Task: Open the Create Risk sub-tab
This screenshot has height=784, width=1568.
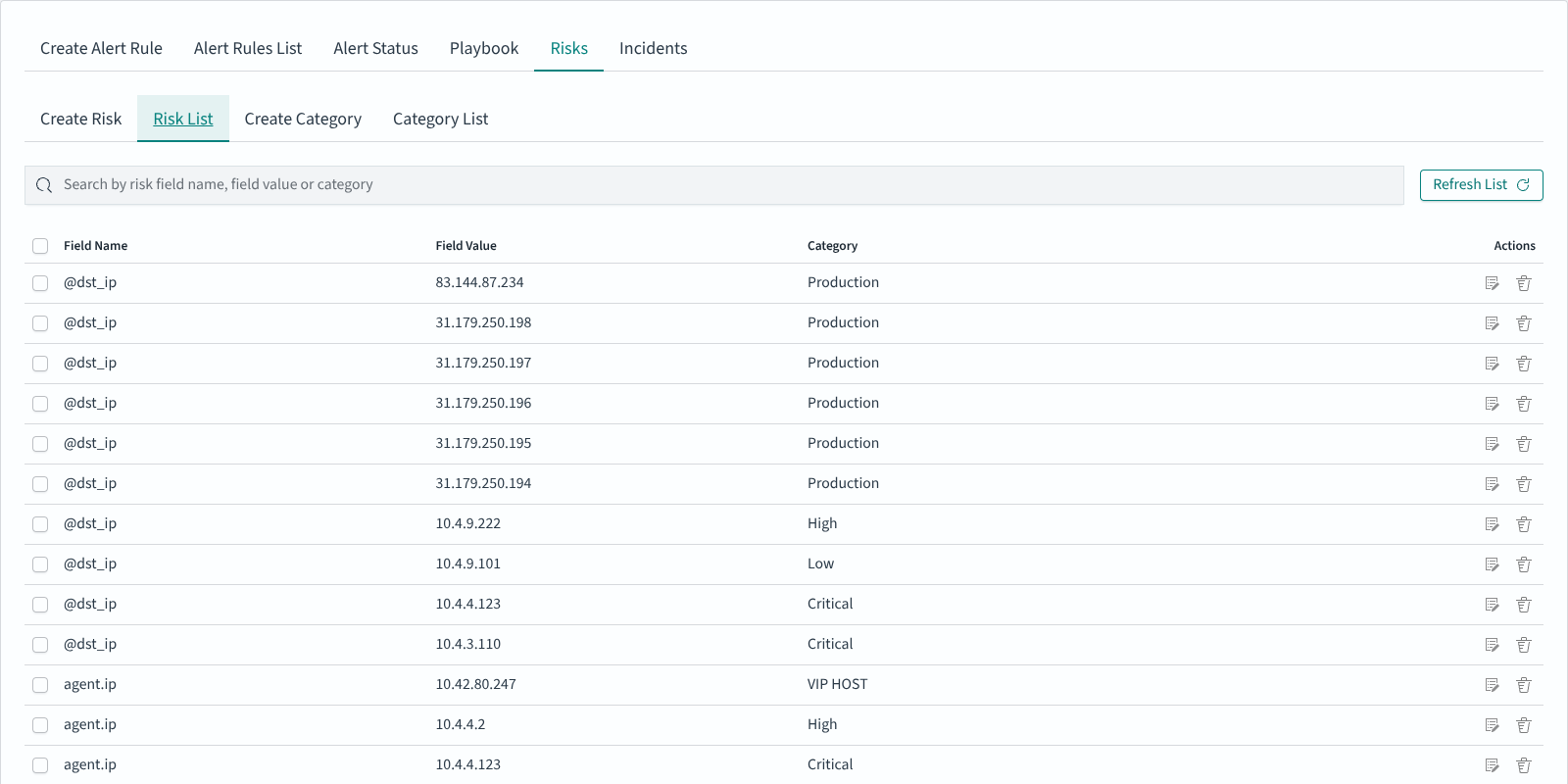Action: (80, 119)
